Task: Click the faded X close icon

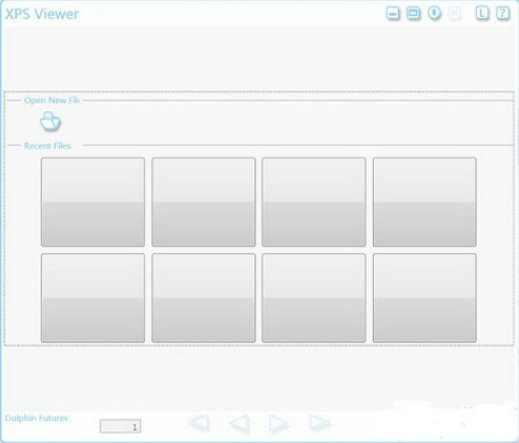Action: coord(455,13)
